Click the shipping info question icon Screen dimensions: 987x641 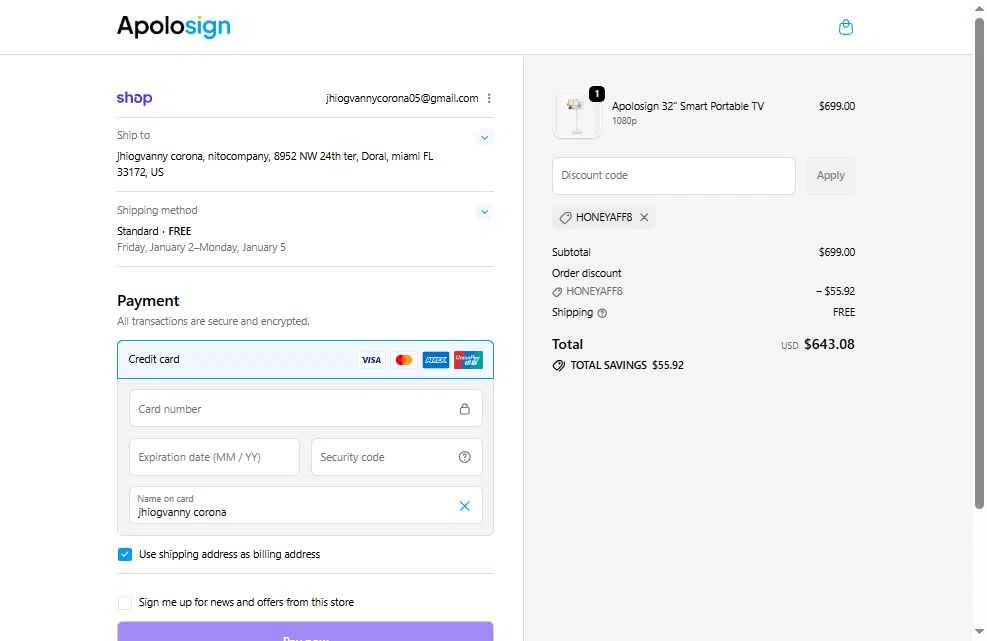602,313
